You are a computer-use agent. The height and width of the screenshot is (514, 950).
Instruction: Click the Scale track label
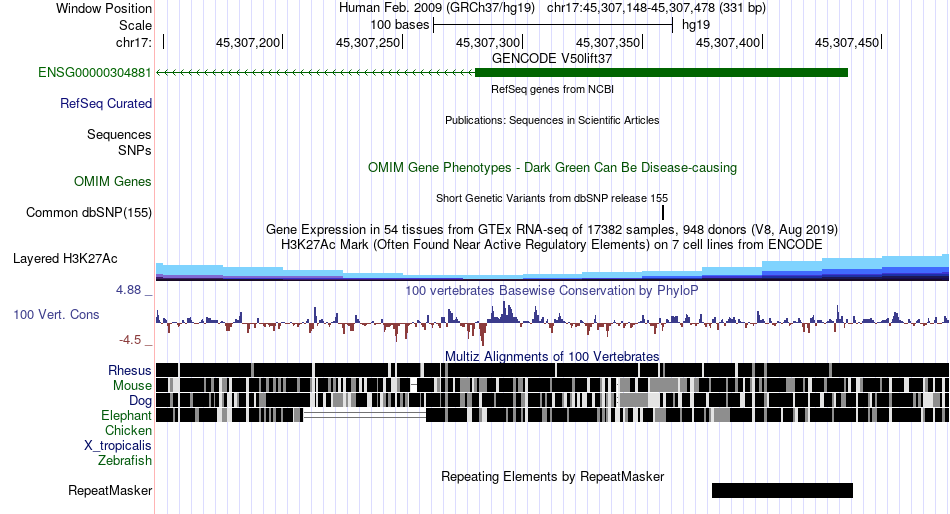(135, 25)
